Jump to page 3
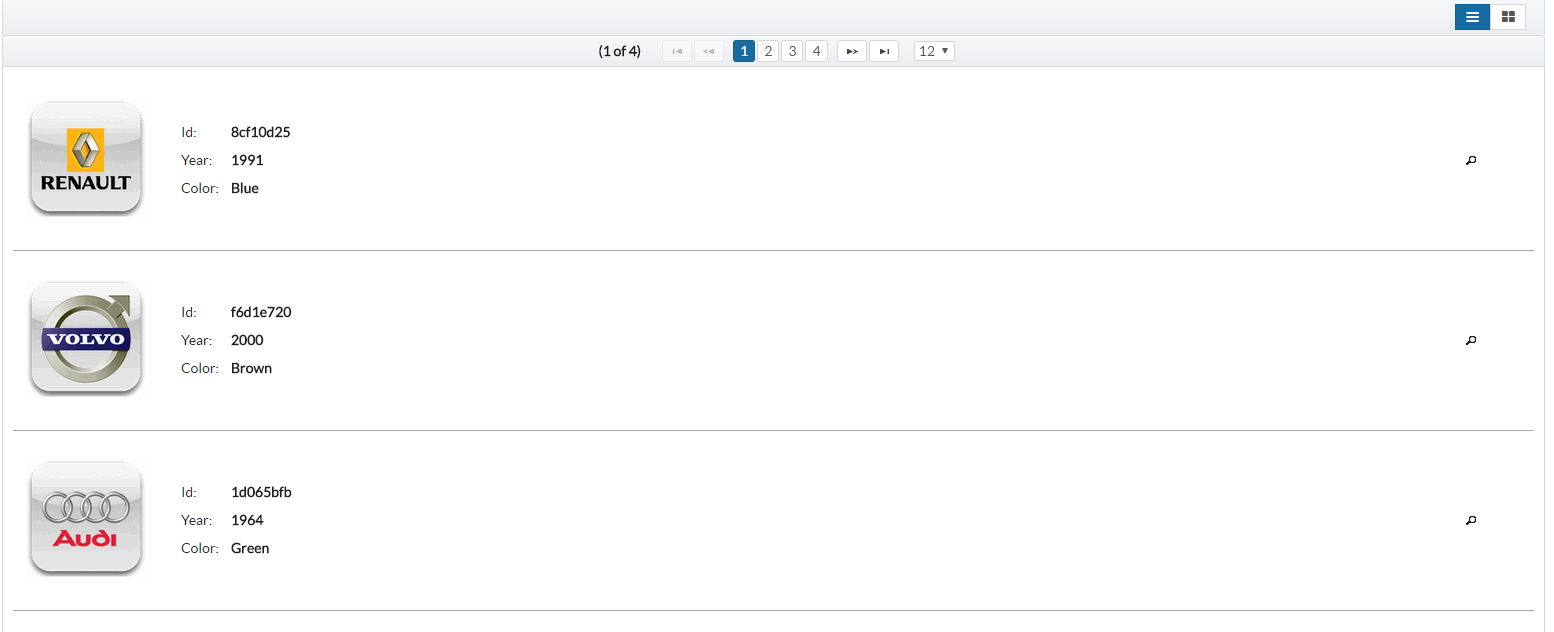This screenshot has height=632, width=1554. [x=792, y=51]
